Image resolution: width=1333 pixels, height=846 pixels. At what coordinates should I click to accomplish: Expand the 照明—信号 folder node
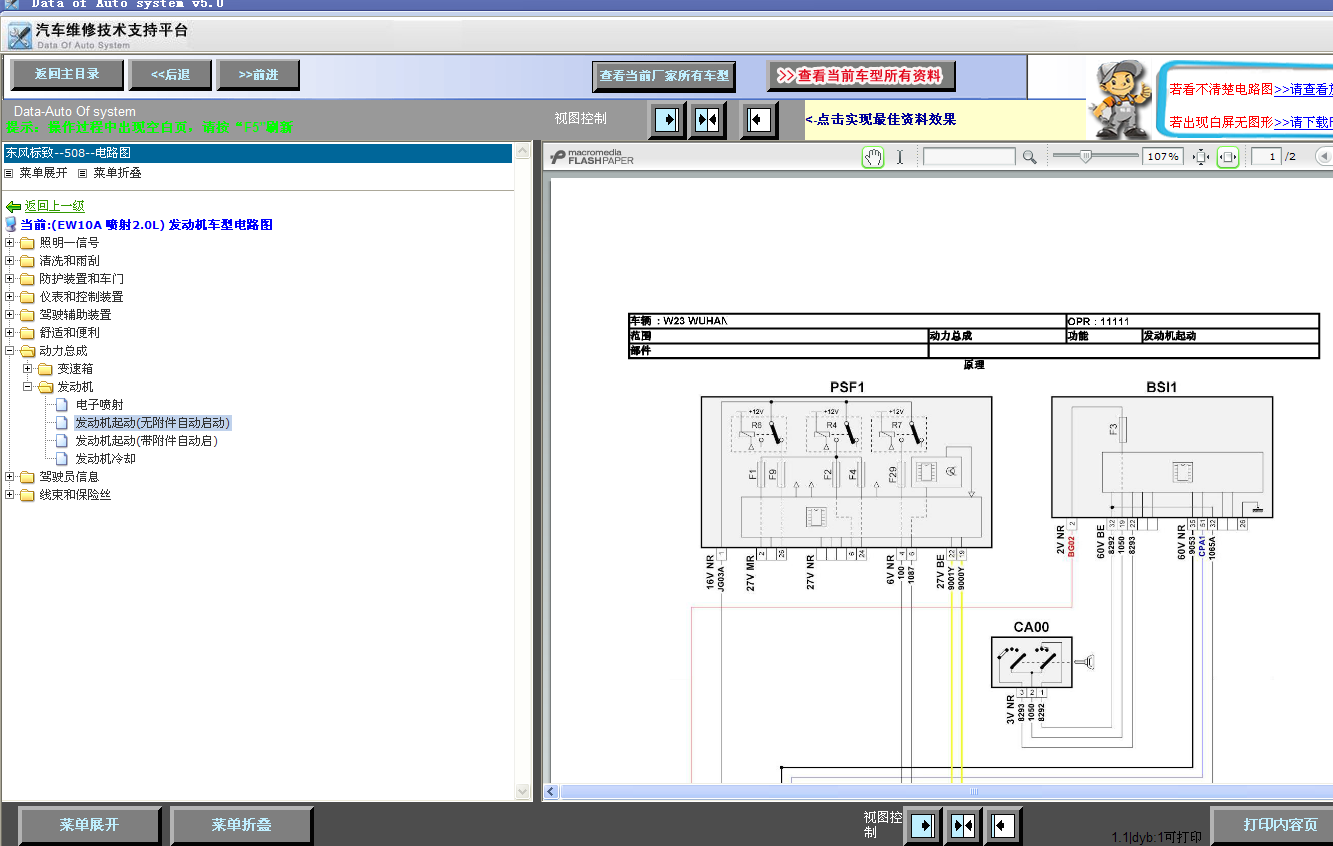10,243
